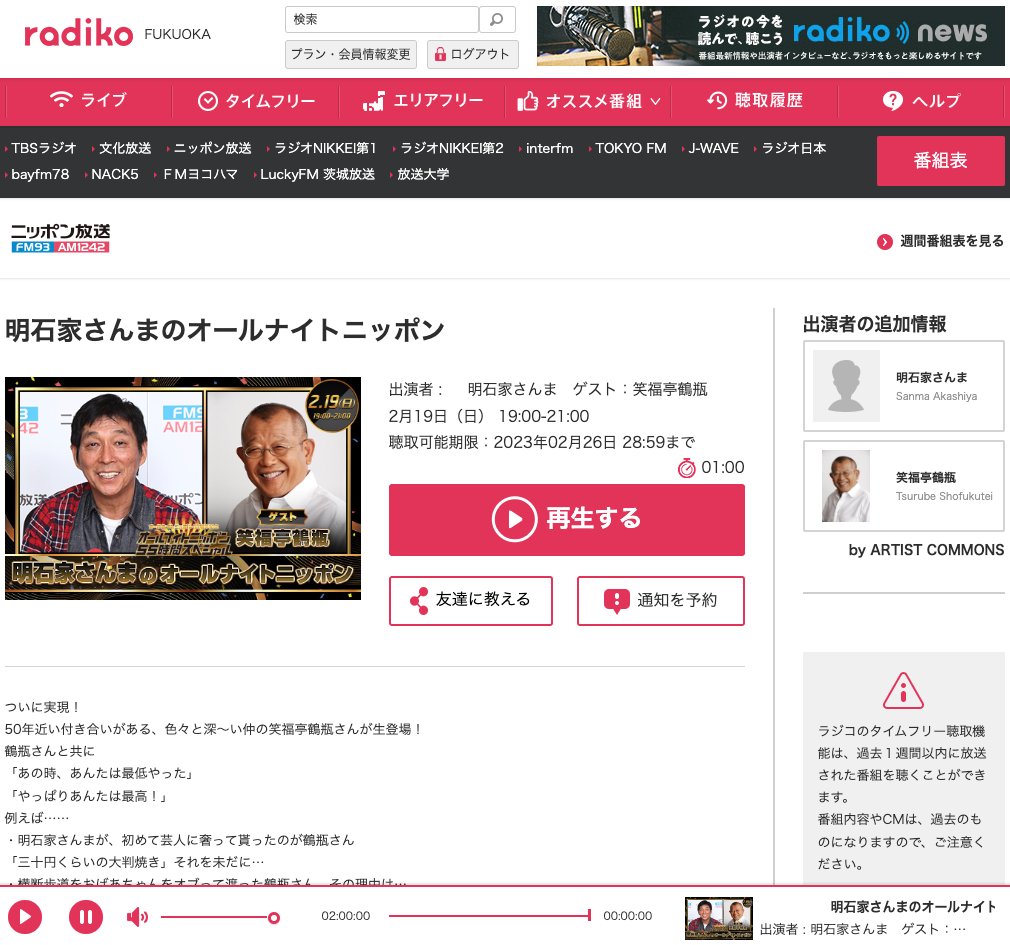1010x945 pixels.
Task: Click the ヘルプ help question mark icon
Action: pos(892,100)
